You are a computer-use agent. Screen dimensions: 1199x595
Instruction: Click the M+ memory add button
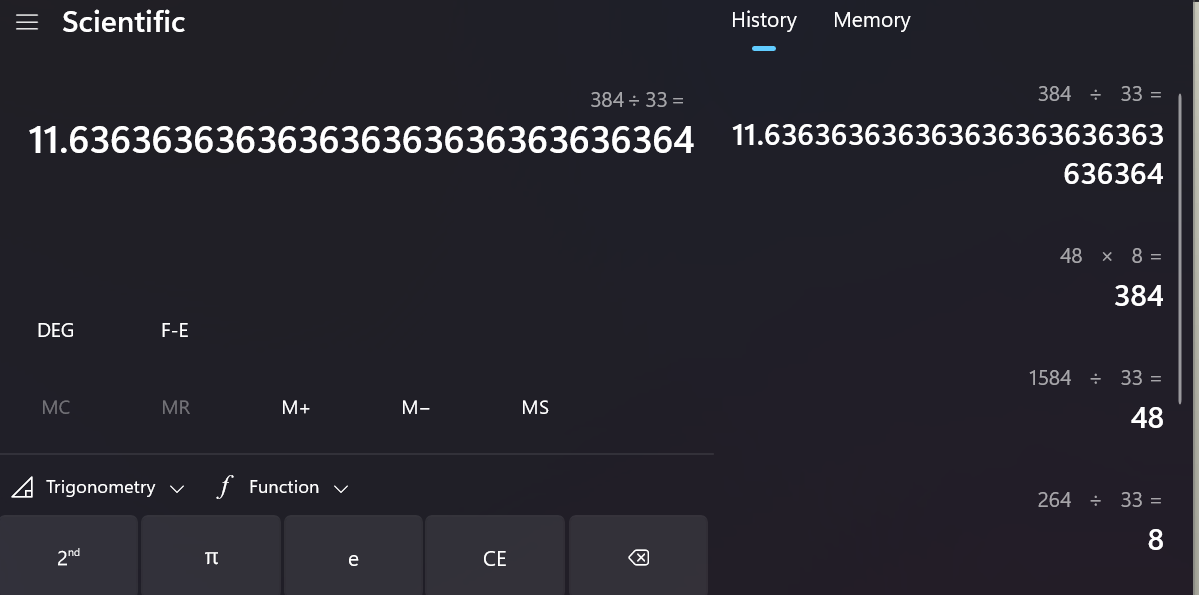point(296,408)
